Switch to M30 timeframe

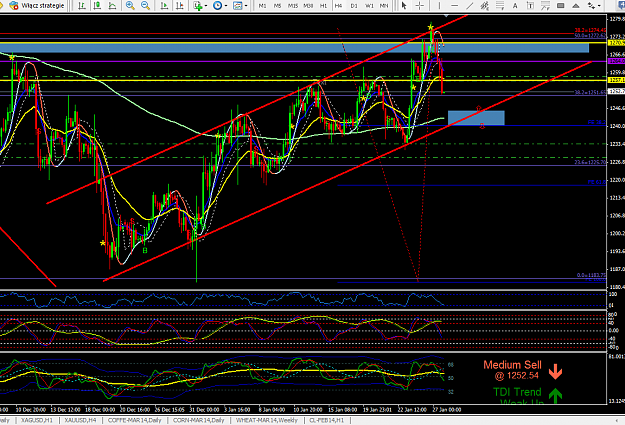tap(308, 6)
